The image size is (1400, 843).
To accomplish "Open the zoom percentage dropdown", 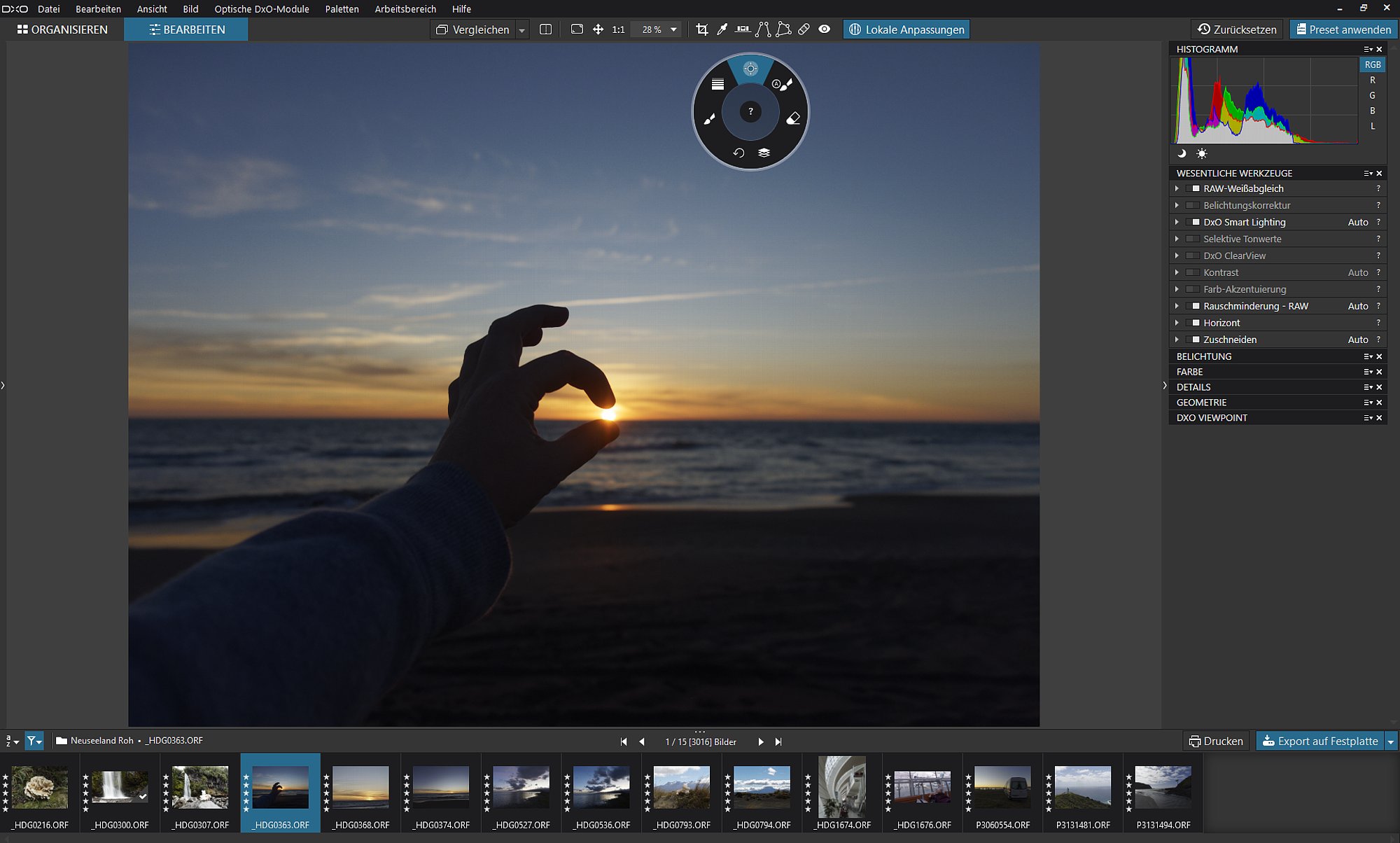I will click(x=673, y=29).
